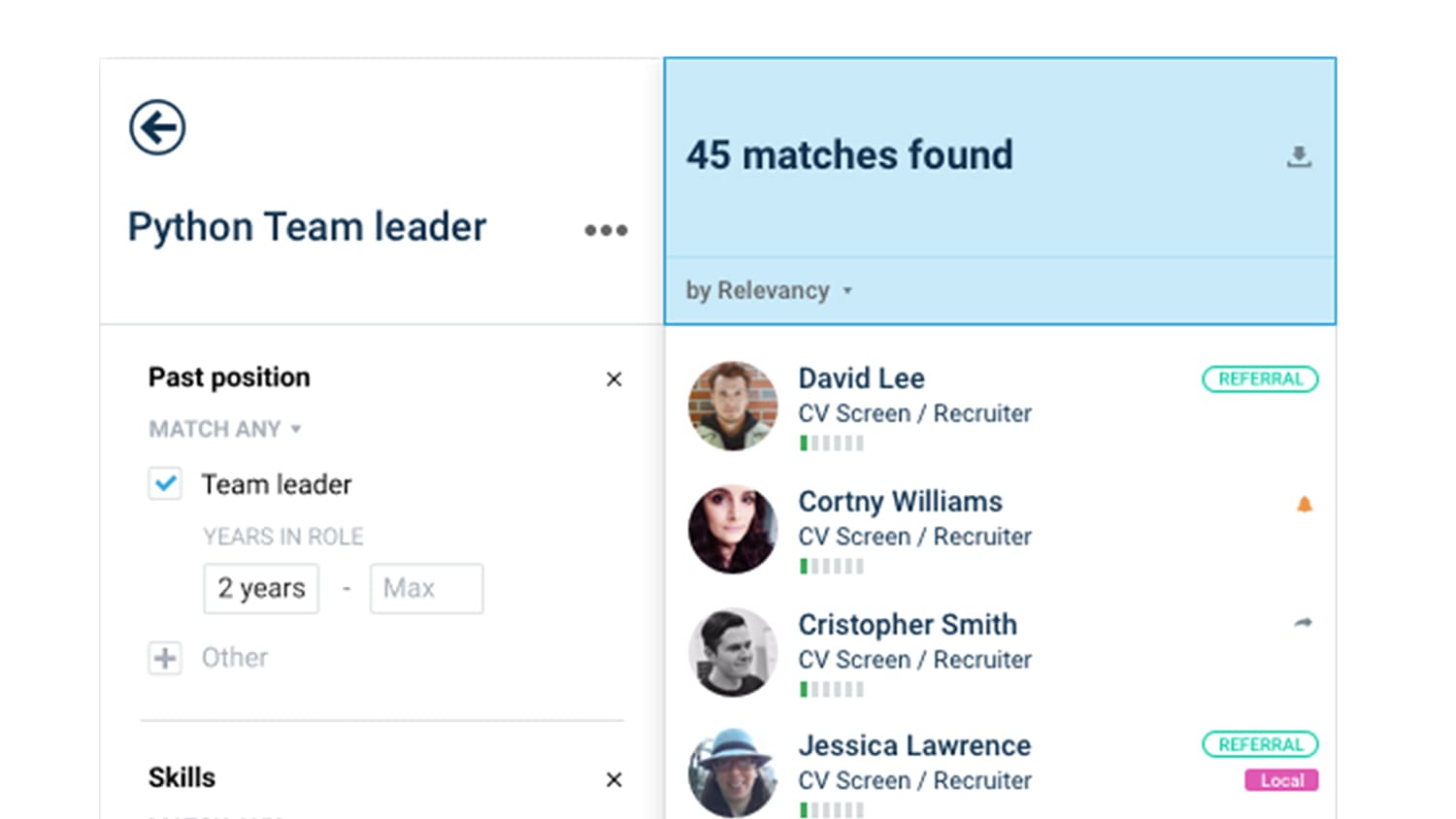Open David Lee's candidate profile
The width and height of the screenshot is (1456, 819).
(861, 378)
